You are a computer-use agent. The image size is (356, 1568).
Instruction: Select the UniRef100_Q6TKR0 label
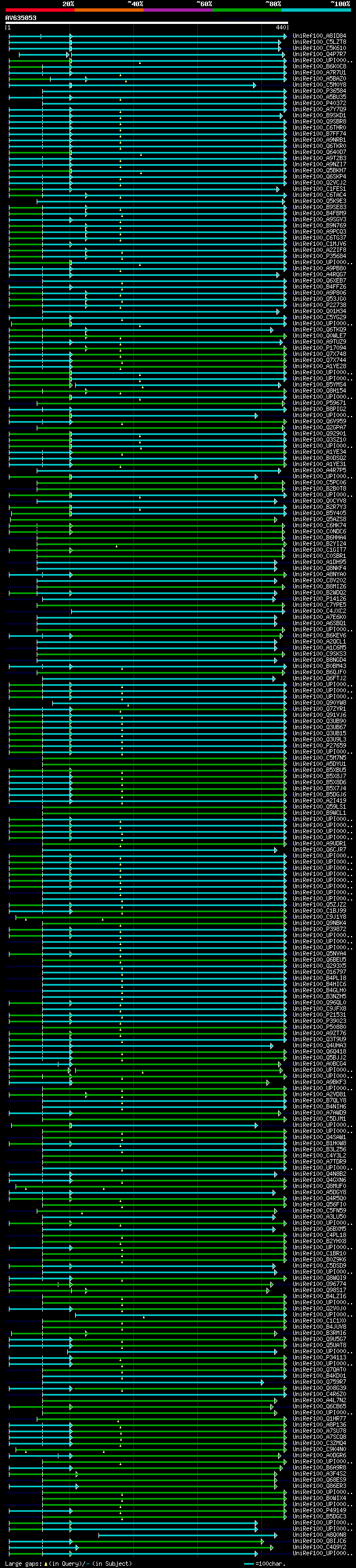tap(319, 146)
